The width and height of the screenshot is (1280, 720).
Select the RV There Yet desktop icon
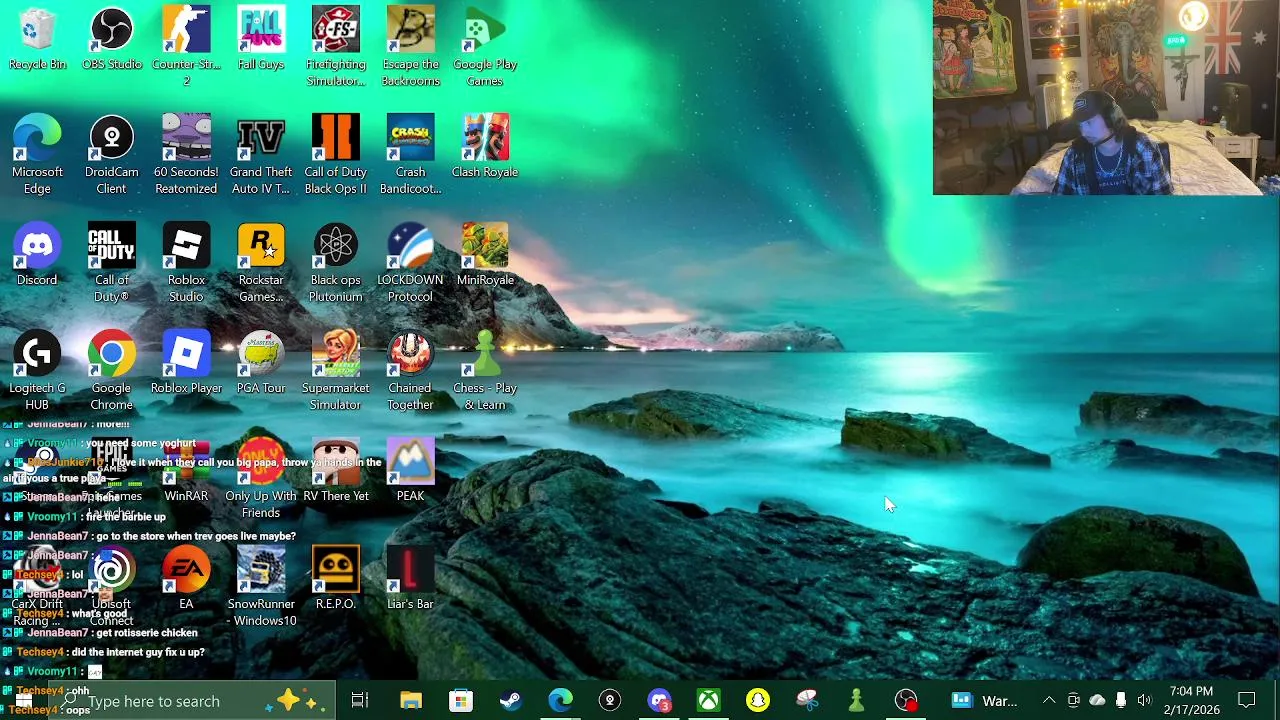tap(335, 472)
